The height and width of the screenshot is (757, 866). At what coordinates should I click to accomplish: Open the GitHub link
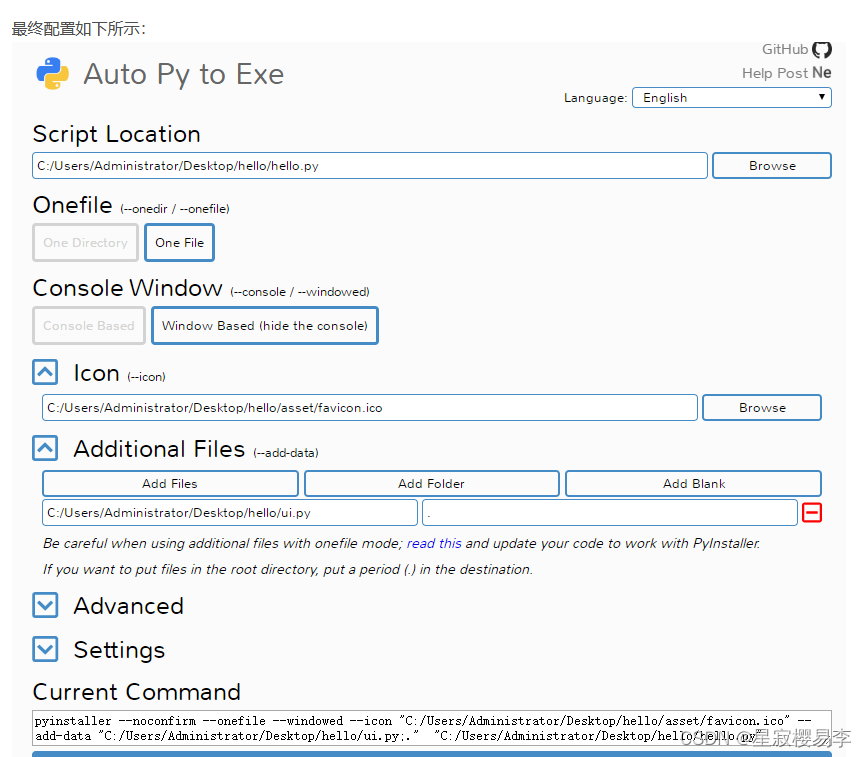[x=785, y=50]
